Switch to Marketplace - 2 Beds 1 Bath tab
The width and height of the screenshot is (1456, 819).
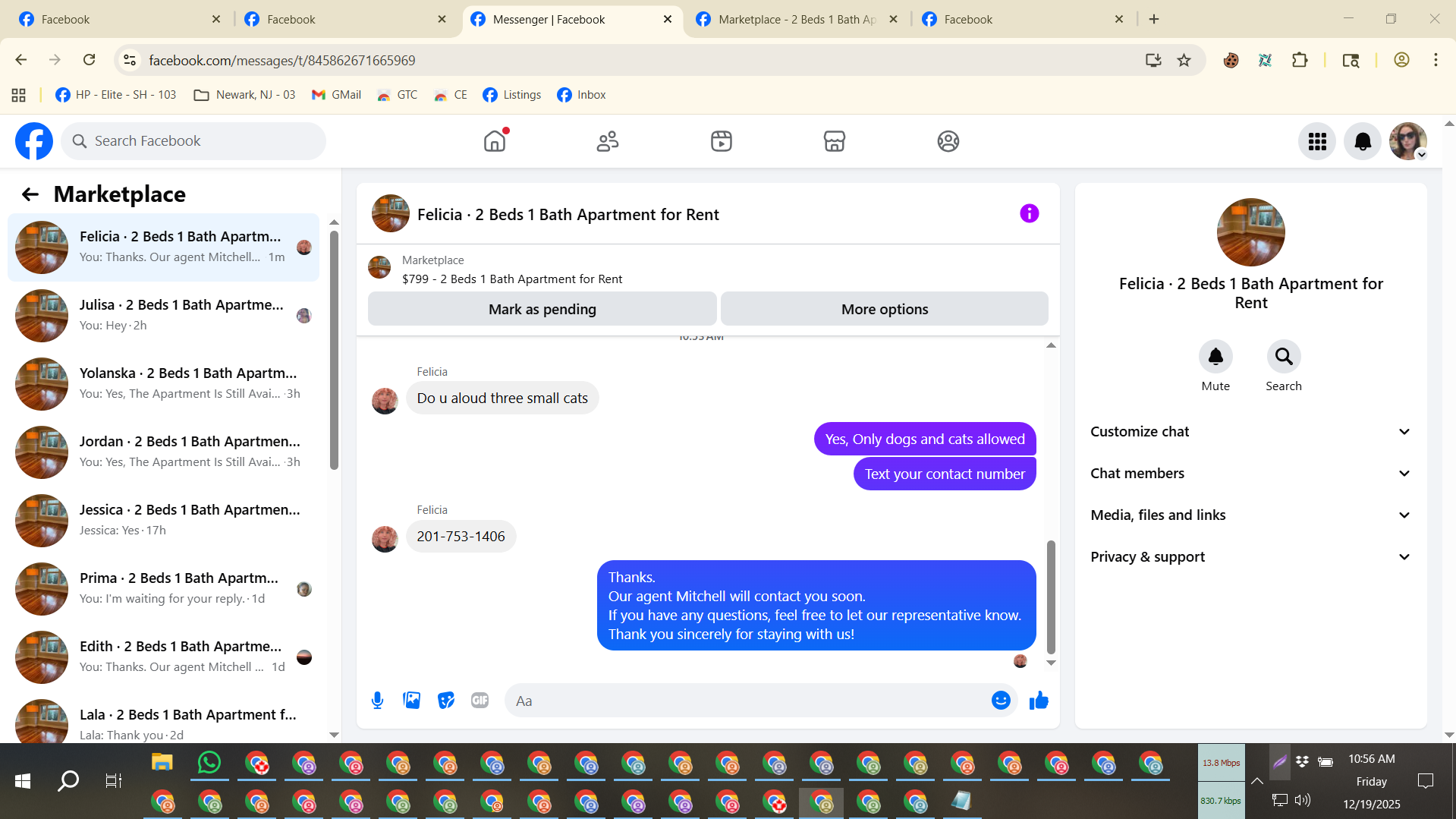coord(797,20)
